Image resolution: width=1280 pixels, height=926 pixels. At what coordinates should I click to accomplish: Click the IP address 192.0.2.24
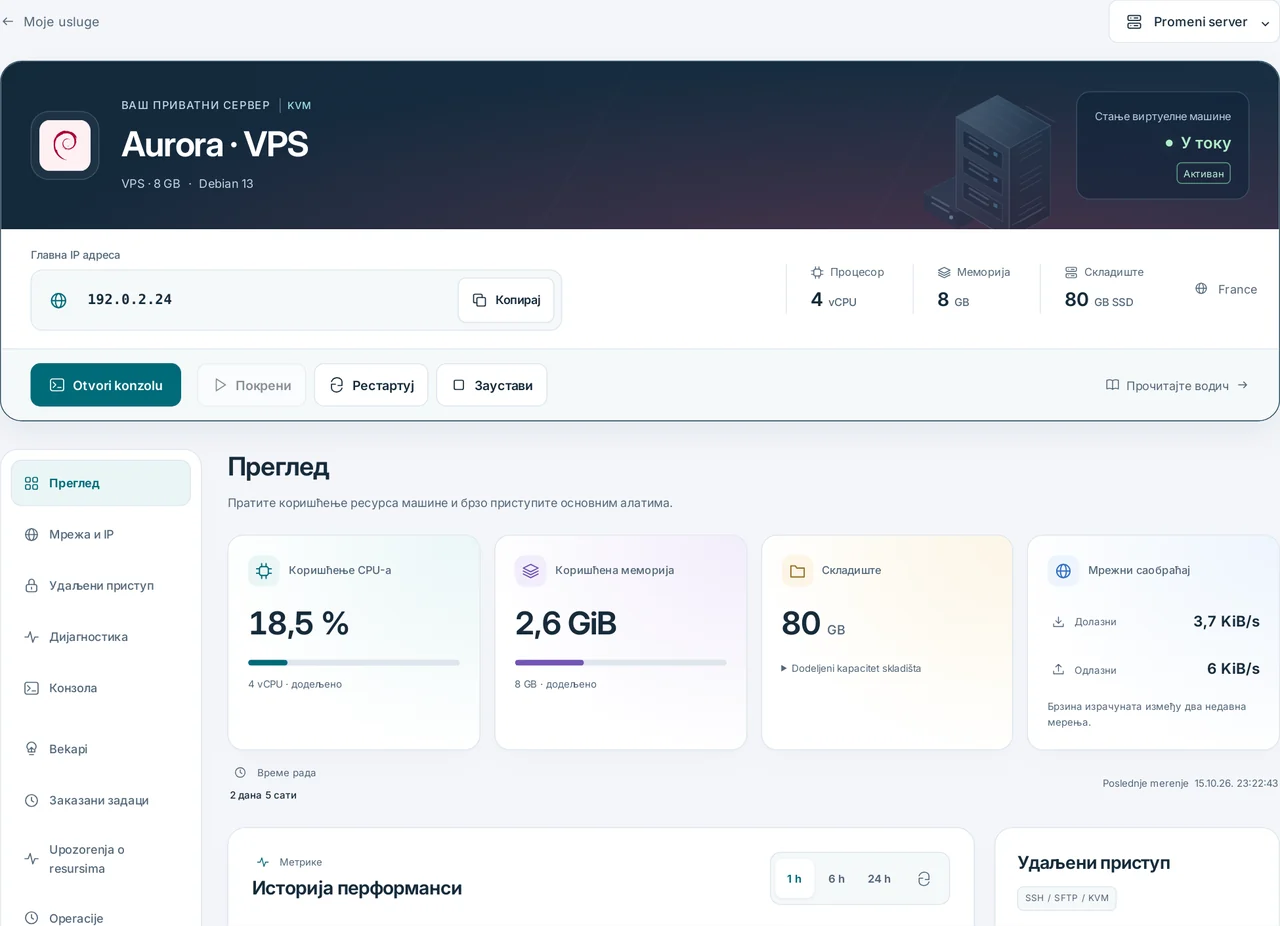pyautogui.click(x=130, y=299)
